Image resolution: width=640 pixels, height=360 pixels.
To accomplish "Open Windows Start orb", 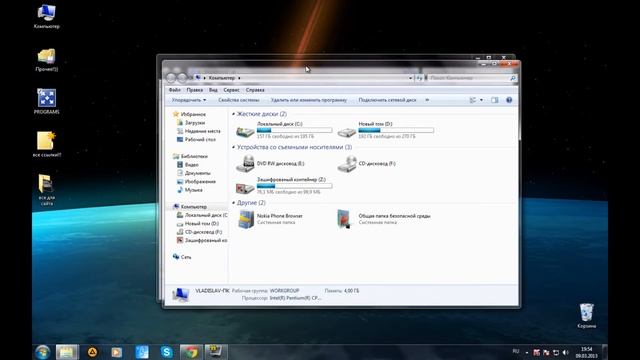I will [42, 352].
